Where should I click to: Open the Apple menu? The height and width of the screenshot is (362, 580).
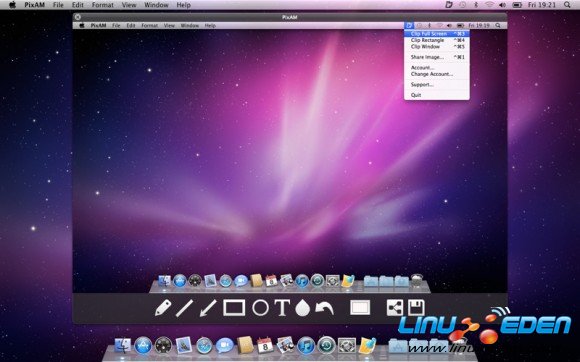pos(12,5)
